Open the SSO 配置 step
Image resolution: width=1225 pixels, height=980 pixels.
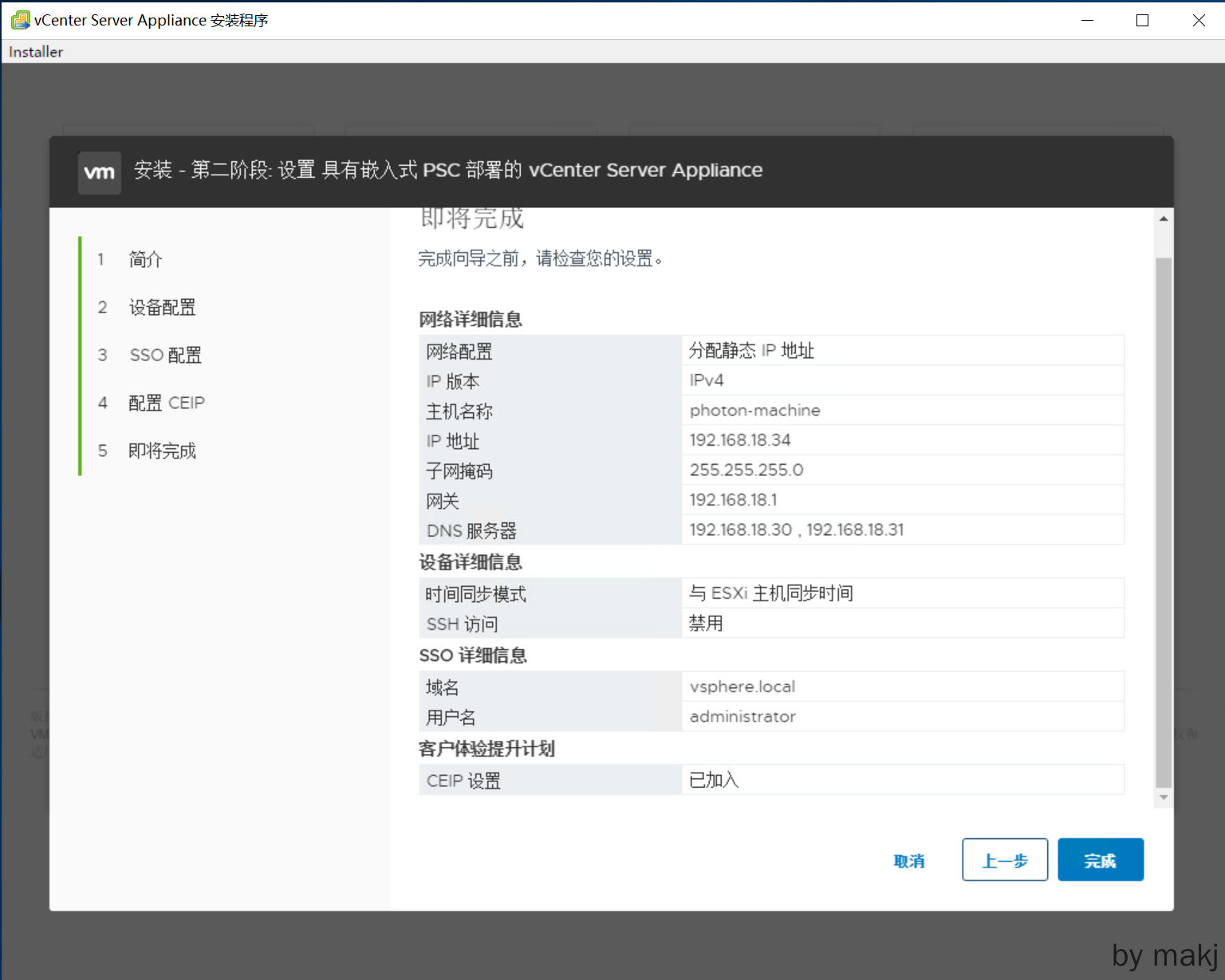(x=165, y=355)
